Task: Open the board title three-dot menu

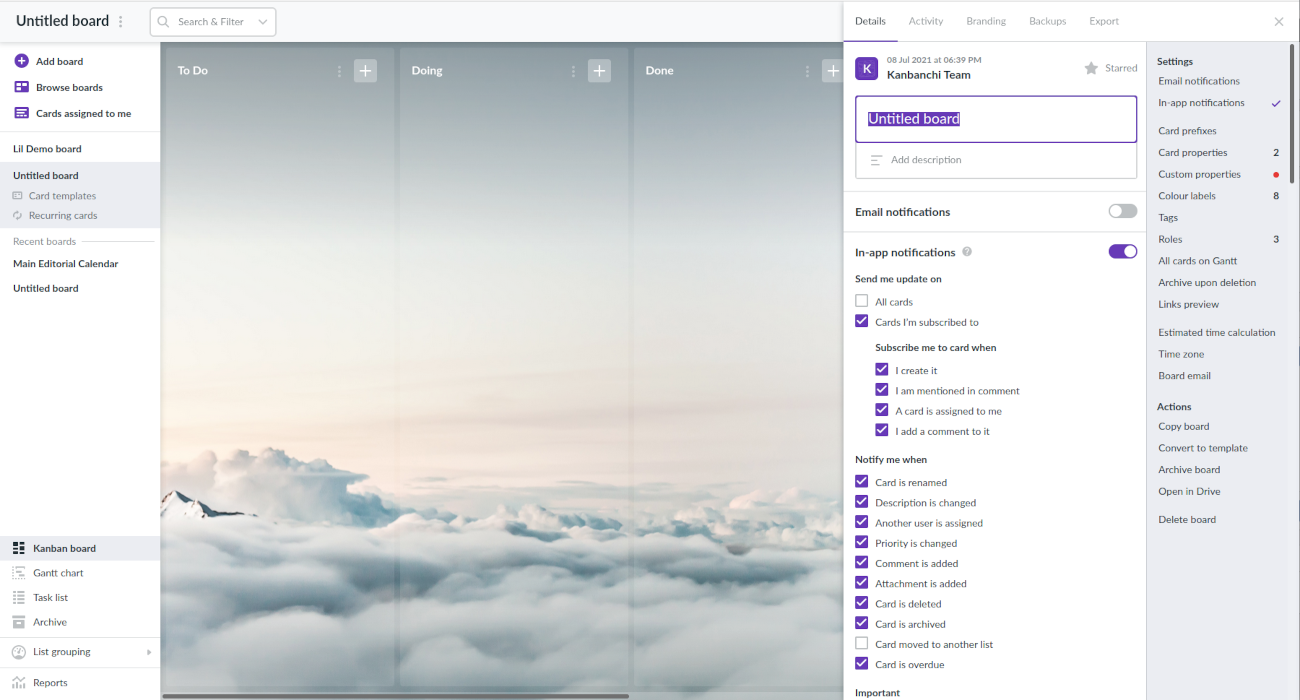Action: (x=121, y=22)
